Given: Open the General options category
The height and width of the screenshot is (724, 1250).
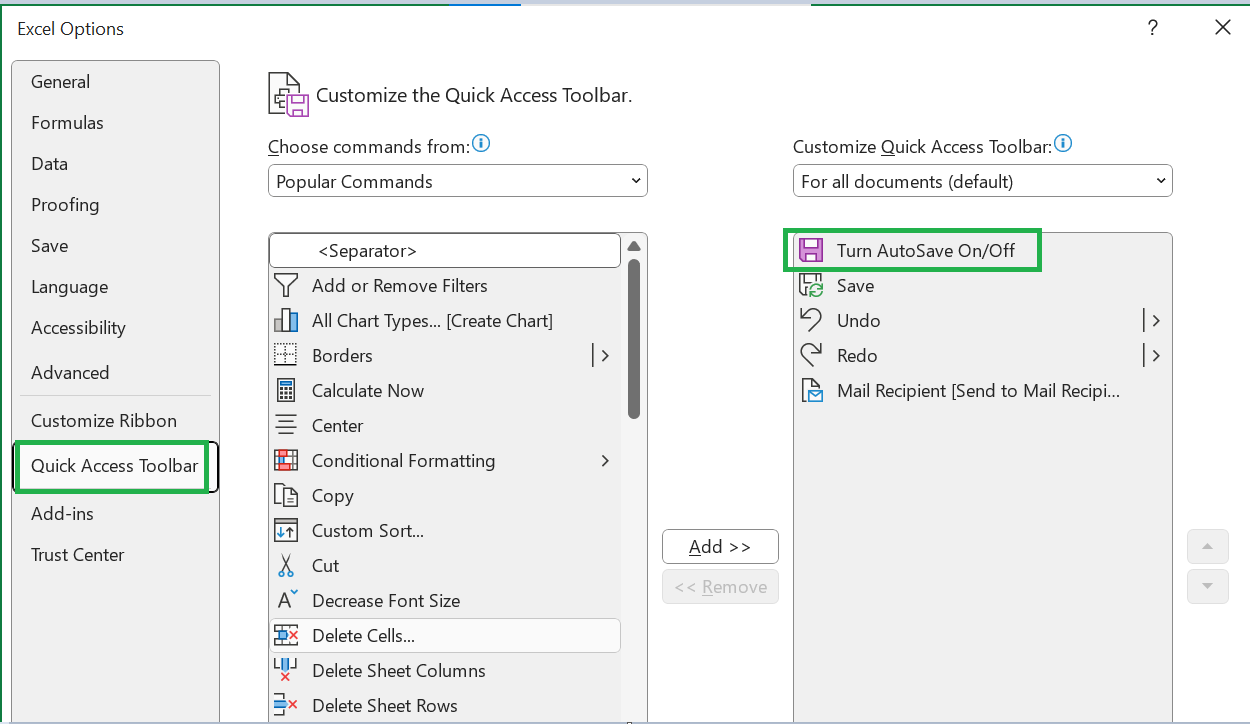Looking at the screenshot, I should [115, 82].
